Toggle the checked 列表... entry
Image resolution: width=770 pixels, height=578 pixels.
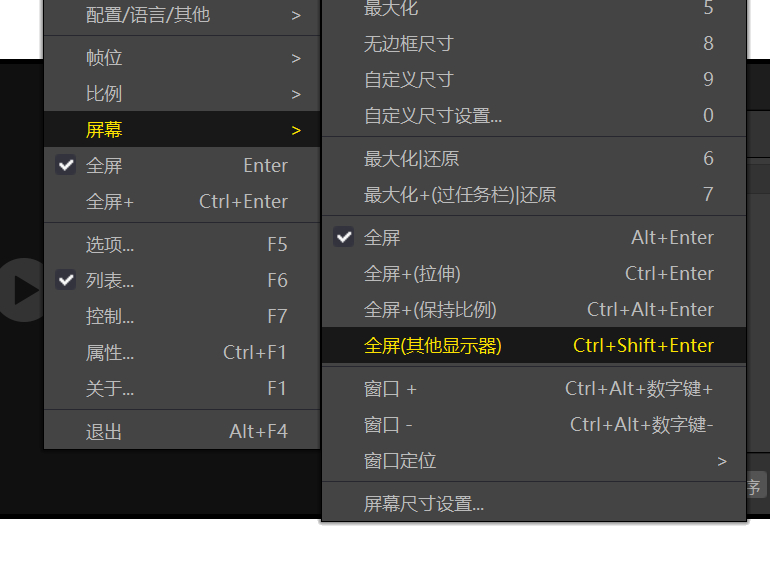(182, 280)
